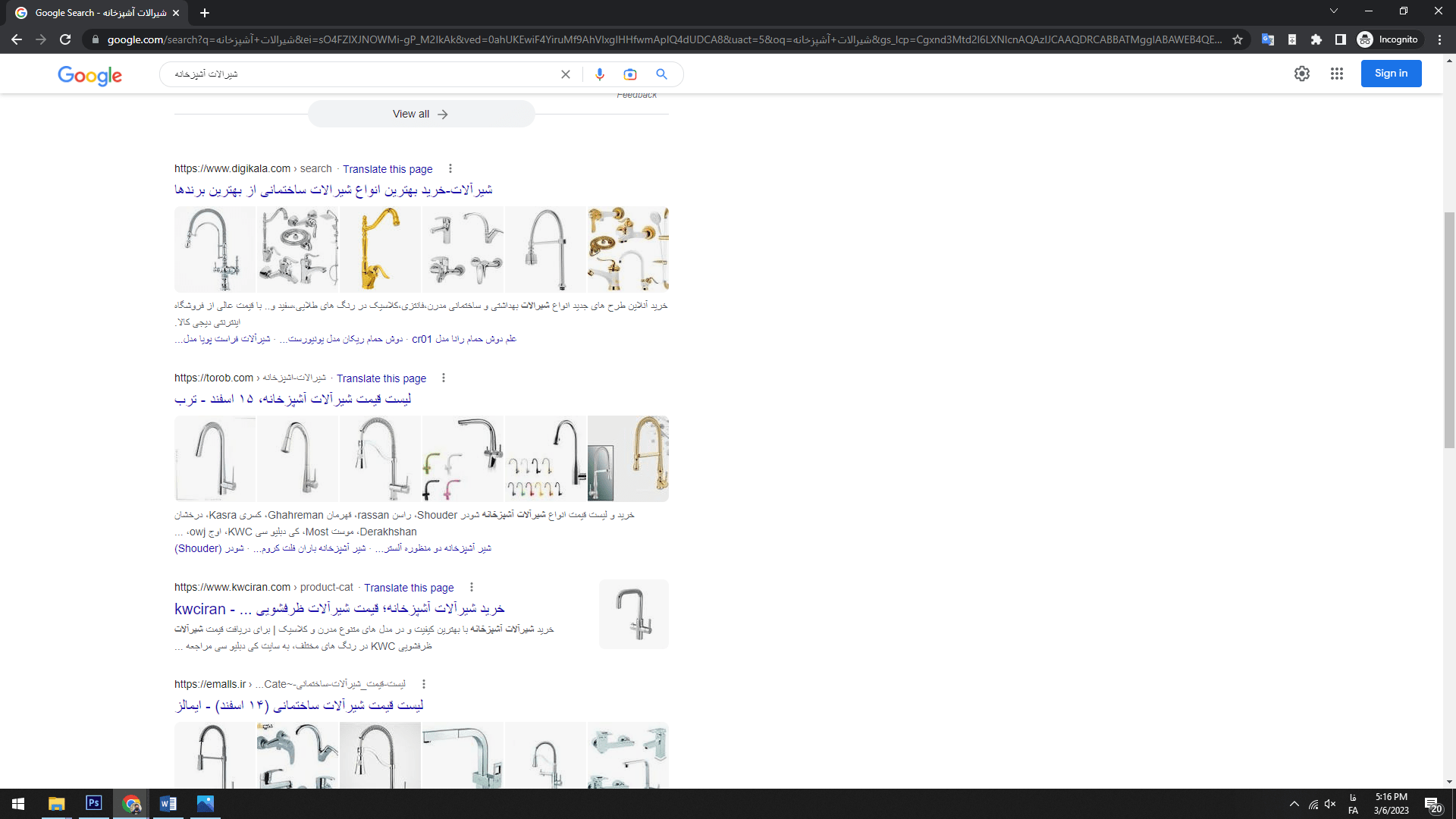The width and height of the screenshot is (1456, 819).
Task: Click the muted volume tray icon
Action: [x=1330, y=804]
